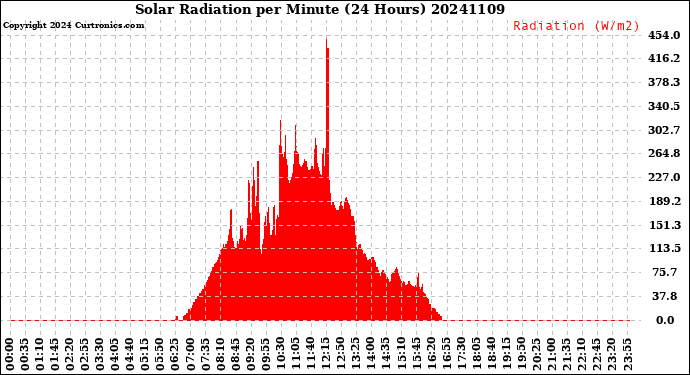Click the 12:15 time axis label

[325, 355]
